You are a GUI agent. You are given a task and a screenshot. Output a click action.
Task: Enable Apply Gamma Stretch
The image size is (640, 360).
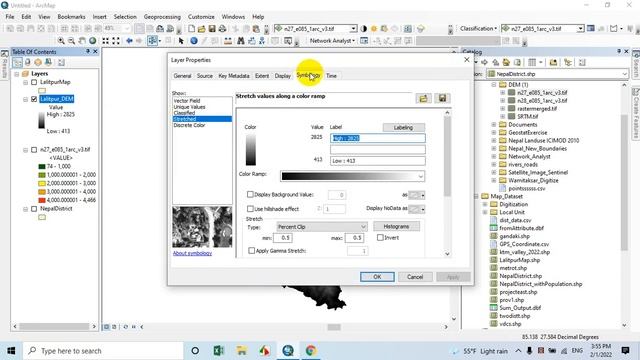point(251,251)
